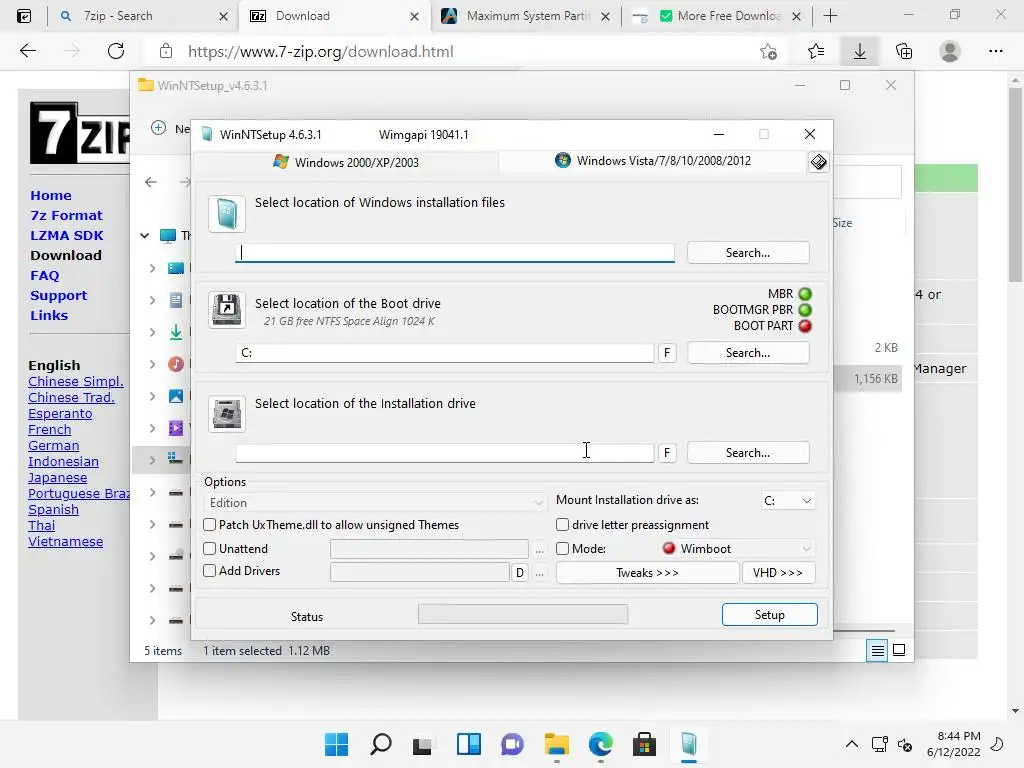
Task: Expand the Pictures tree node in Explorer
Action: (152, 396)
